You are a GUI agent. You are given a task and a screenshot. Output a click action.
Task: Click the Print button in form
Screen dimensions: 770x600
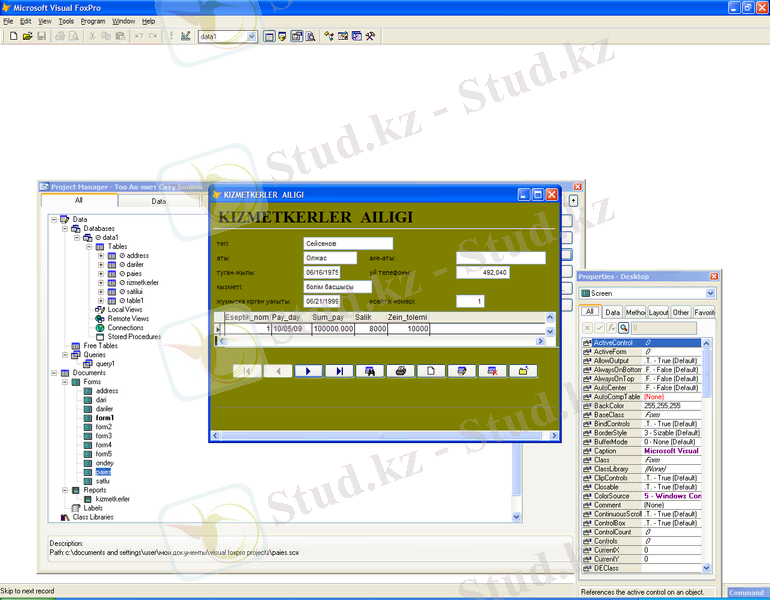pyautogui.click(x=400, y=371)
